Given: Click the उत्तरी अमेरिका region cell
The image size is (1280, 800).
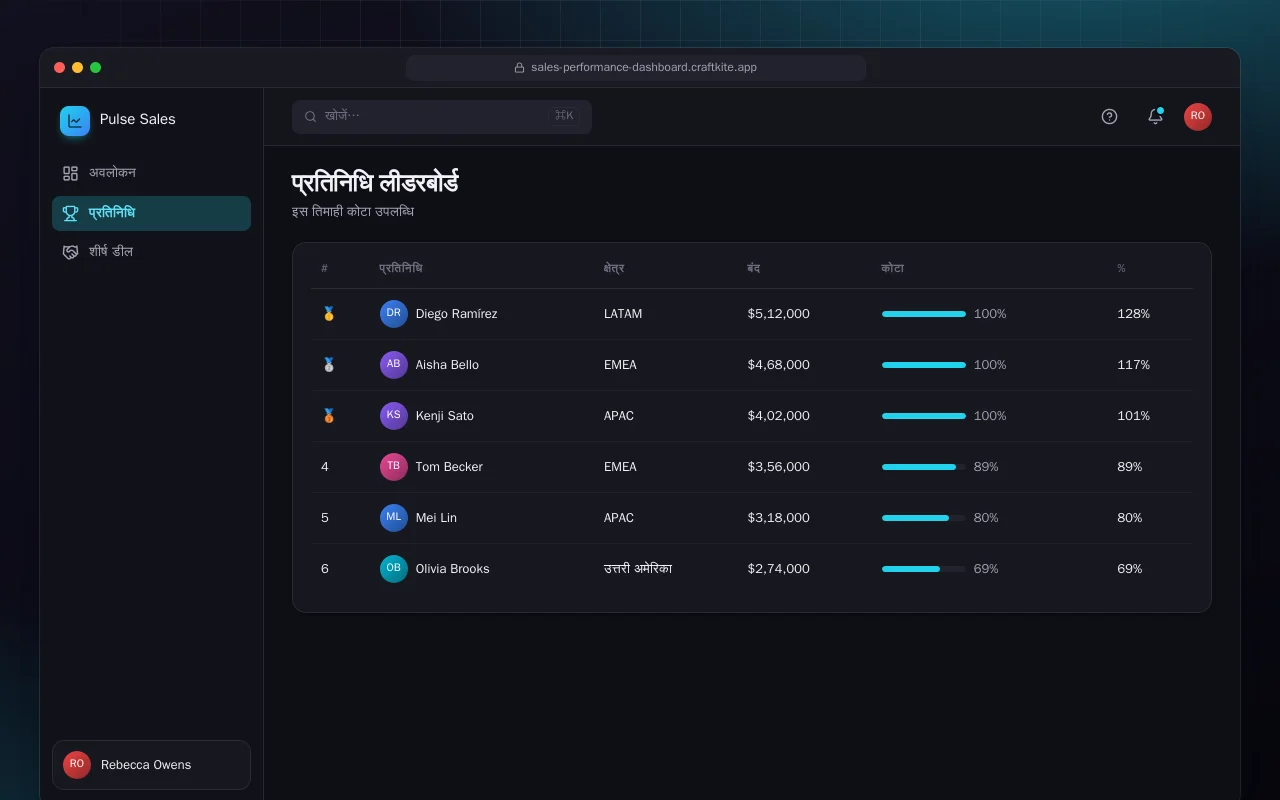Looking at the screenshot, I should coord(638,569).
